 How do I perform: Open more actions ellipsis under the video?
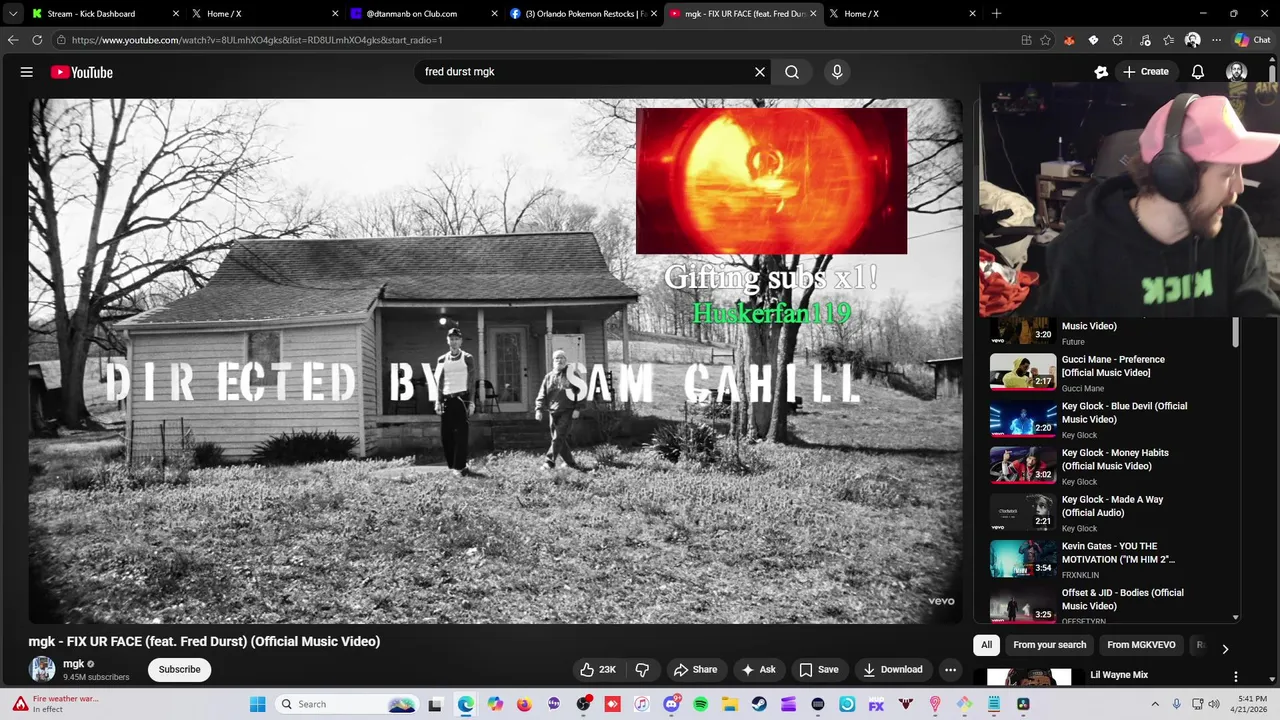click(x=951, y=670)
